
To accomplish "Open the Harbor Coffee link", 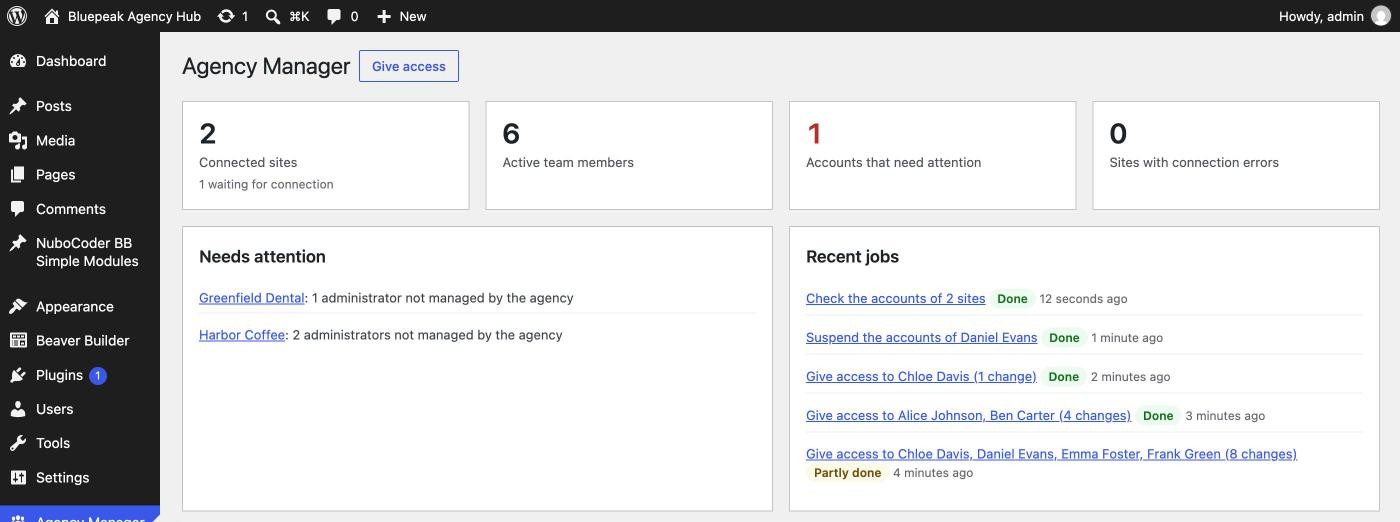I will (x=242, y=335).
